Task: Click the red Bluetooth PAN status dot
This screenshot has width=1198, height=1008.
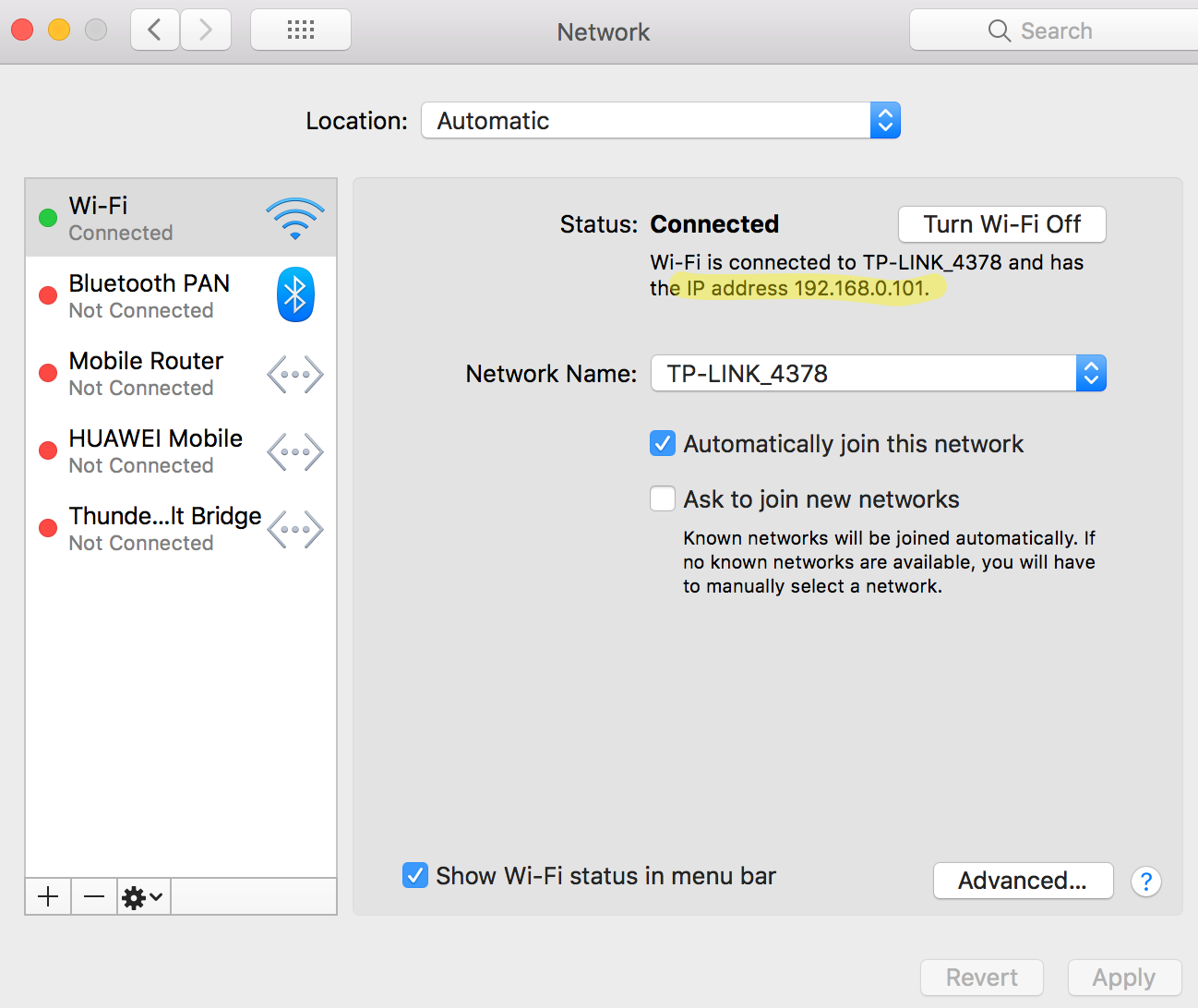Action: 48,295
